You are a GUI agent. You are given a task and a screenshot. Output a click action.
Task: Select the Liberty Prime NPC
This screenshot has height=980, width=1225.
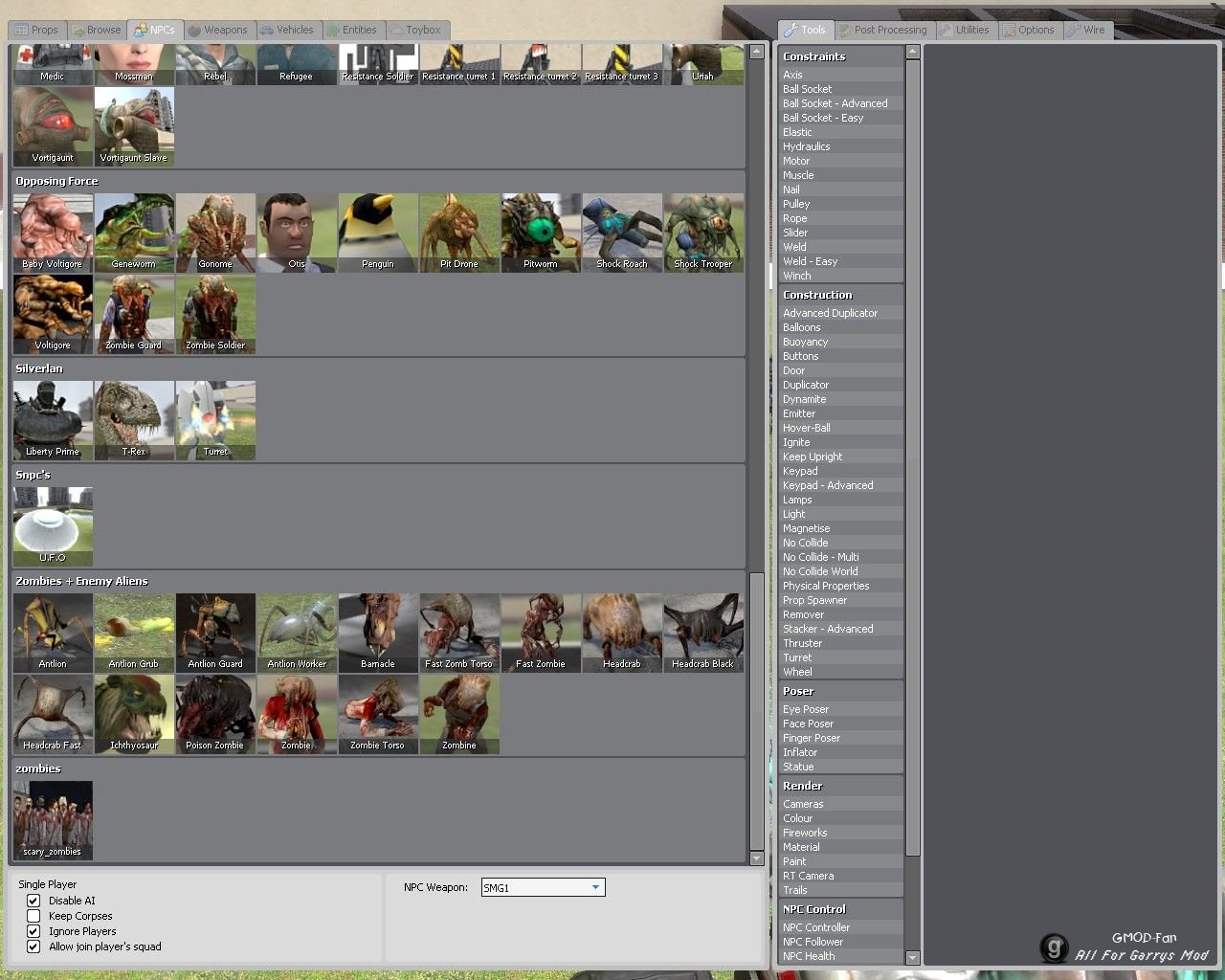53,421
